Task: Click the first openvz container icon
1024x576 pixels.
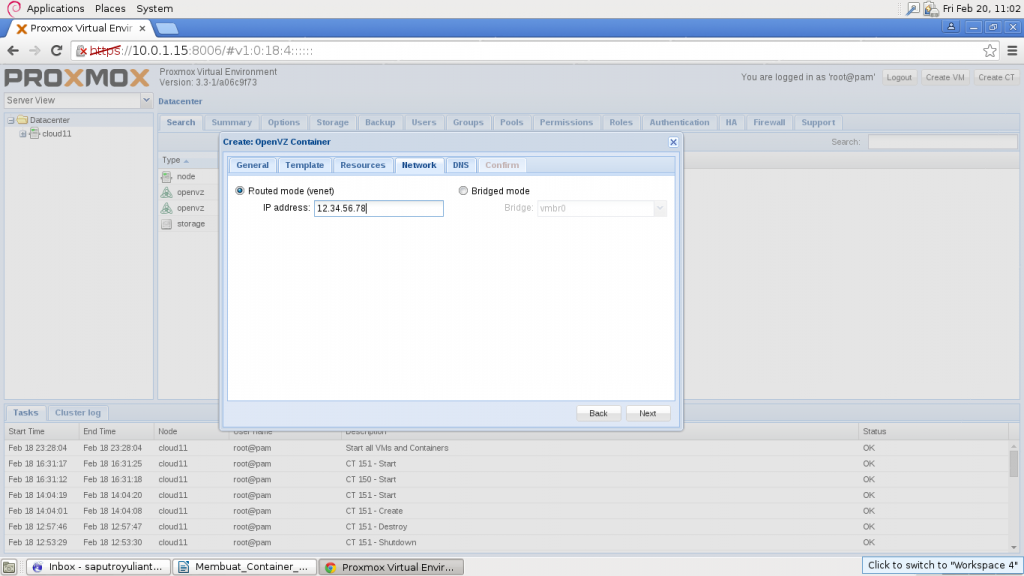Action: click(167, 193)
